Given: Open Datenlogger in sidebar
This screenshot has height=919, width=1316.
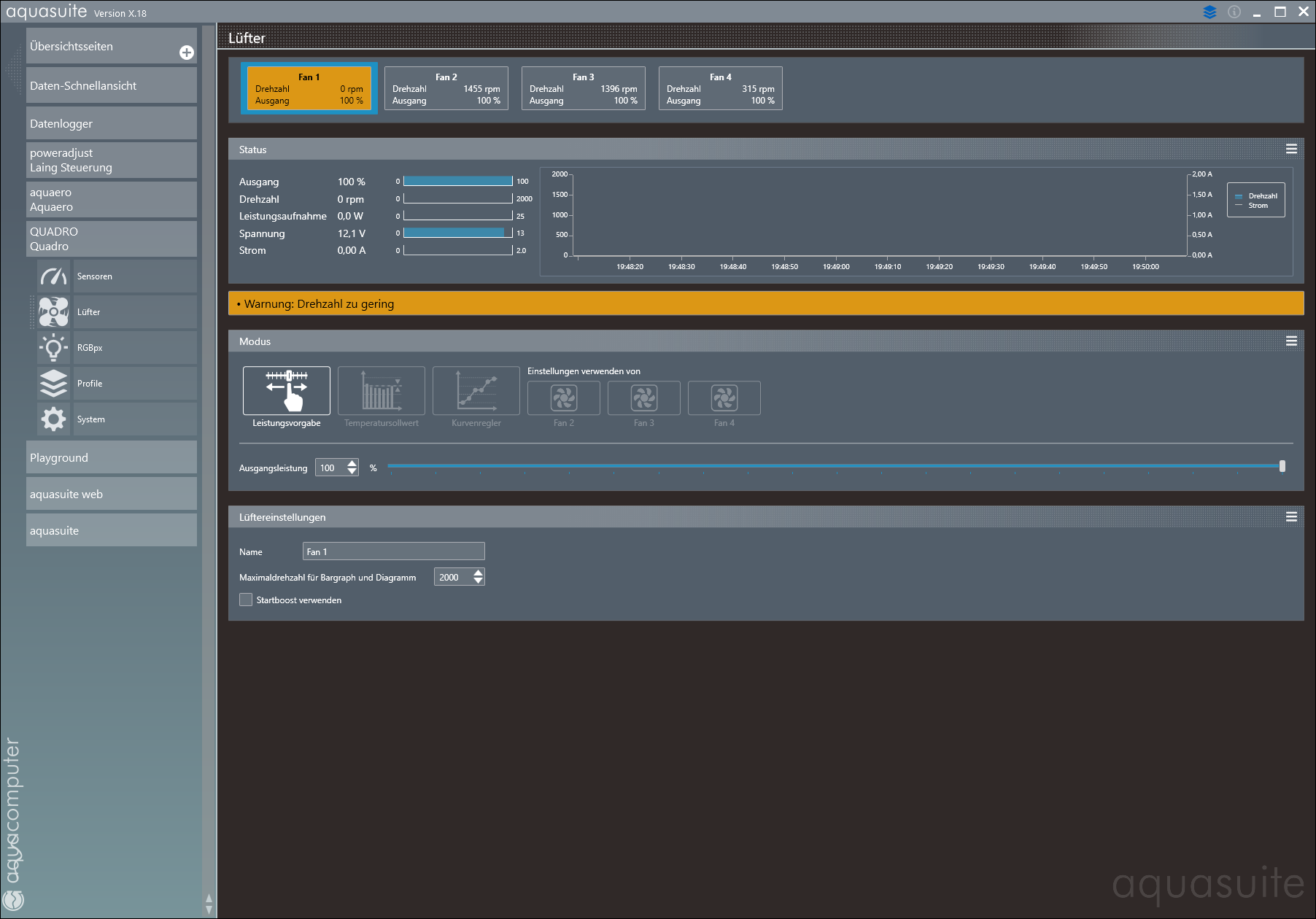Looking at the screenshot, I should click(x=111, y=123).
